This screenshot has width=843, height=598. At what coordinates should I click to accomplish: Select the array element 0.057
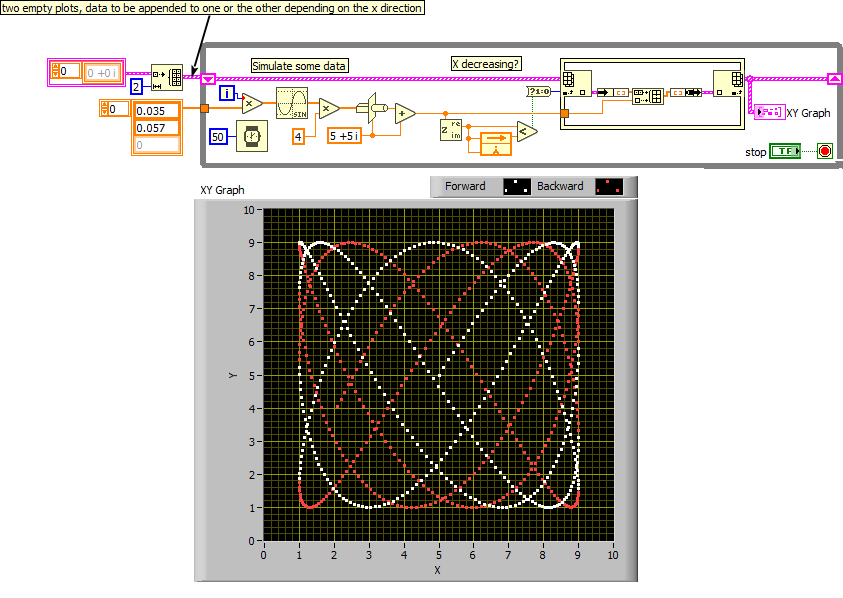pyautogui.click(x=156, y=128)
